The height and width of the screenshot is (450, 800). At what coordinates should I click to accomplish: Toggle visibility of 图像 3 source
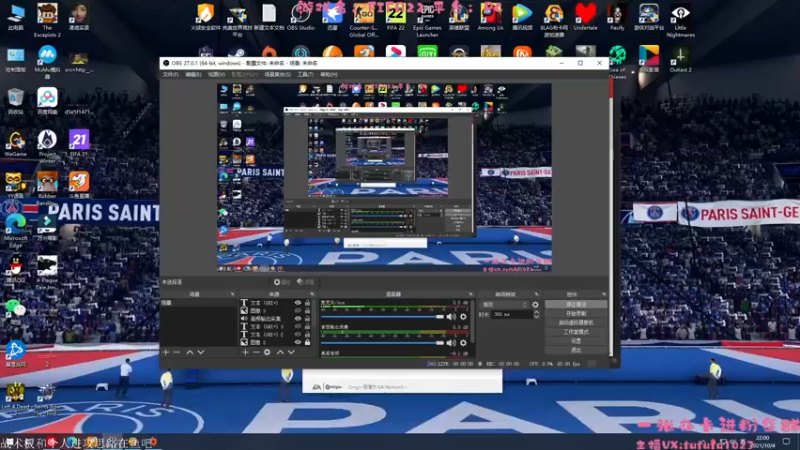pyautogui.click(x=298, y=310)
